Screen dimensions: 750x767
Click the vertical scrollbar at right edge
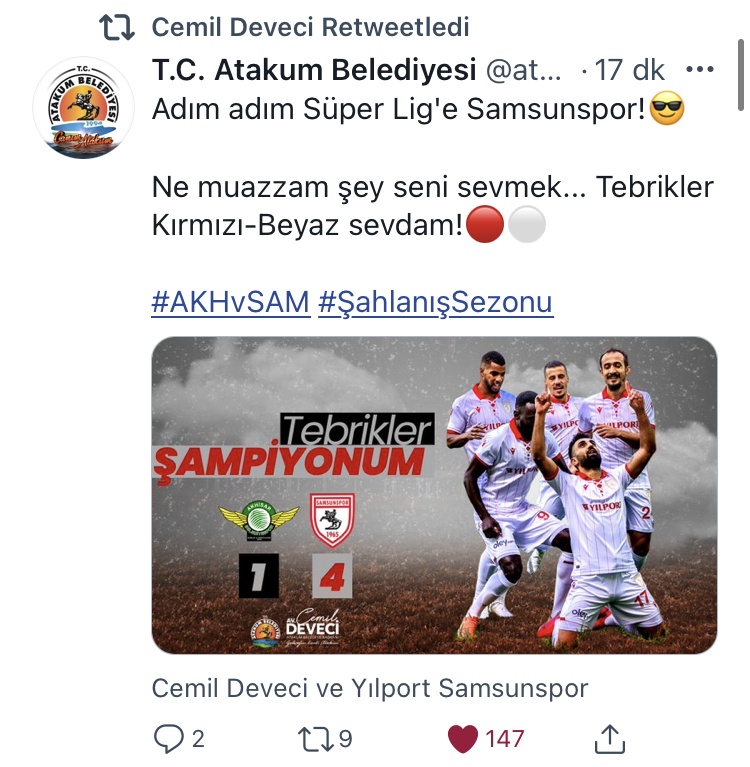(742, 76)
